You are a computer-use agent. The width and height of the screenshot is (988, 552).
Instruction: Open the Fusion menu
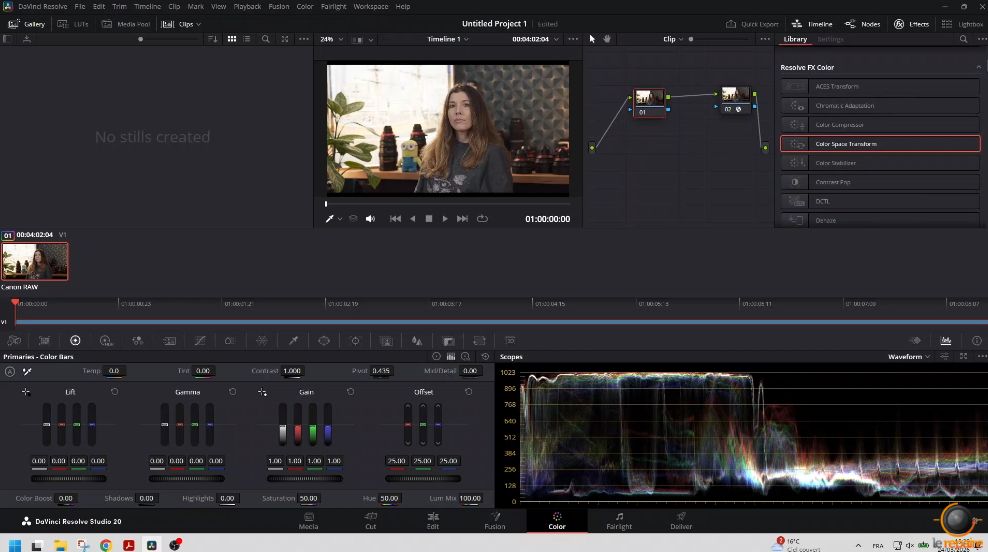point(279,6)
